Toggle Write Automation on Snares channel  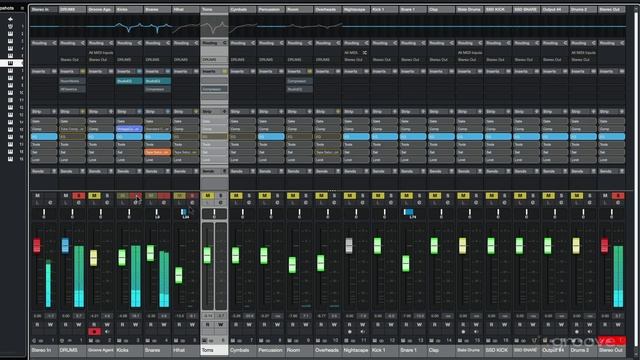(164, 324)
